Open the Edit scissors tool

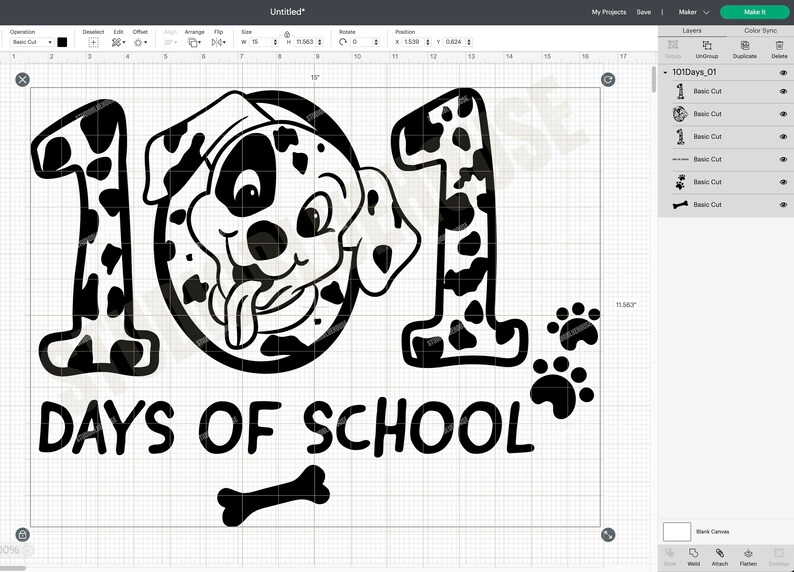click(118, 43)
